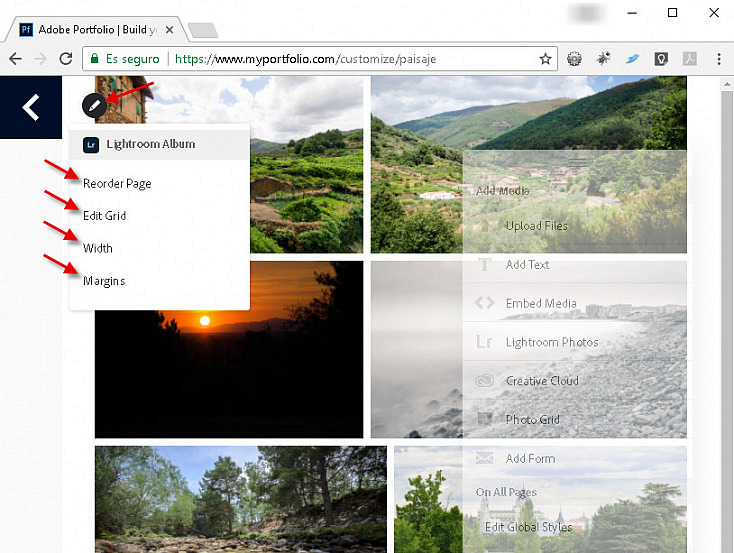734x553 pixels.
Task: Close the Adobe Portfolio tab
Action: click(169, 30)
